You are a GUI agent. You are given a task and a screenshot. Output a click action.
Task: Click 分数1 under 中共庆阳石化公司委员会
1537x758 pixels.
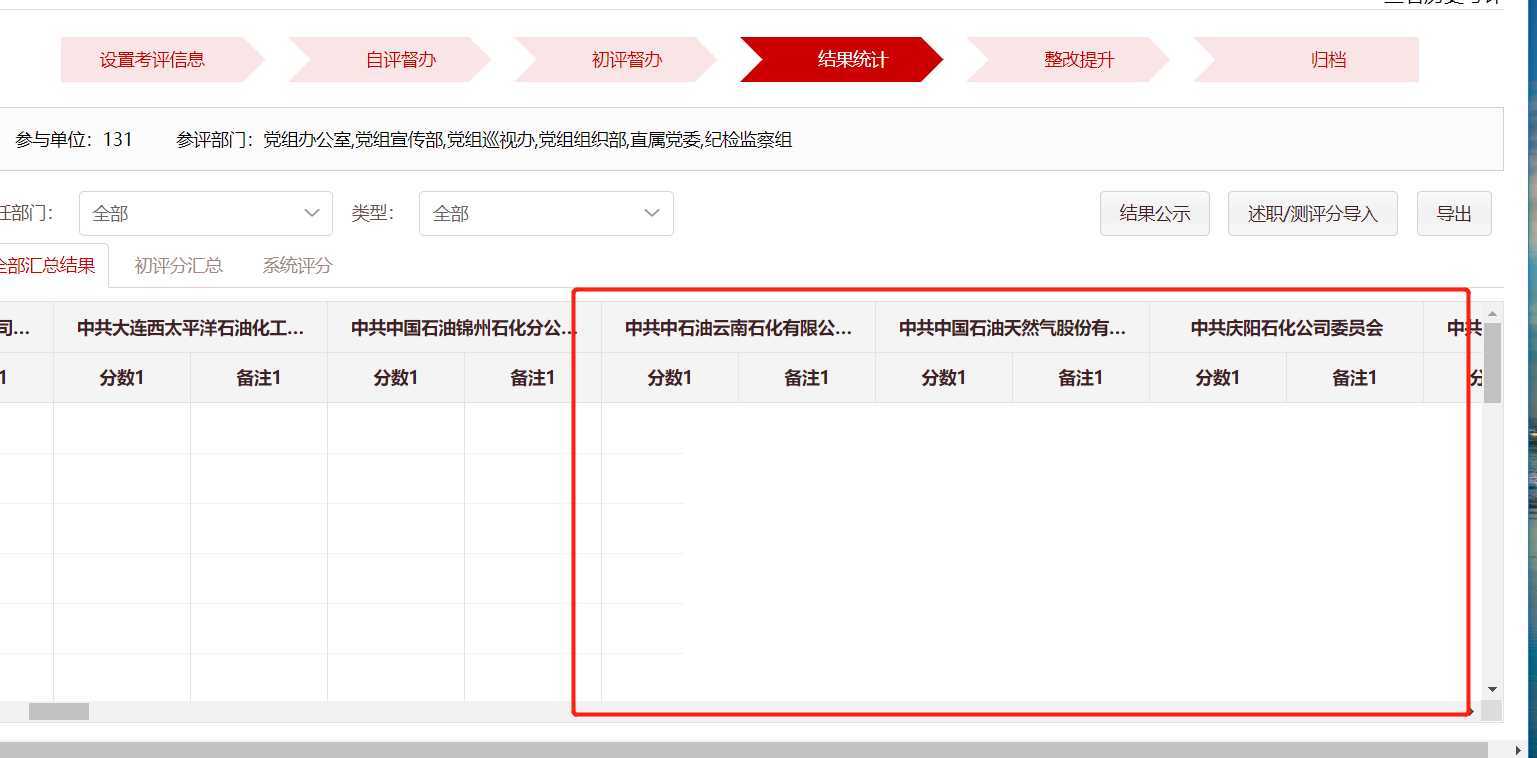click(1218, 378)
